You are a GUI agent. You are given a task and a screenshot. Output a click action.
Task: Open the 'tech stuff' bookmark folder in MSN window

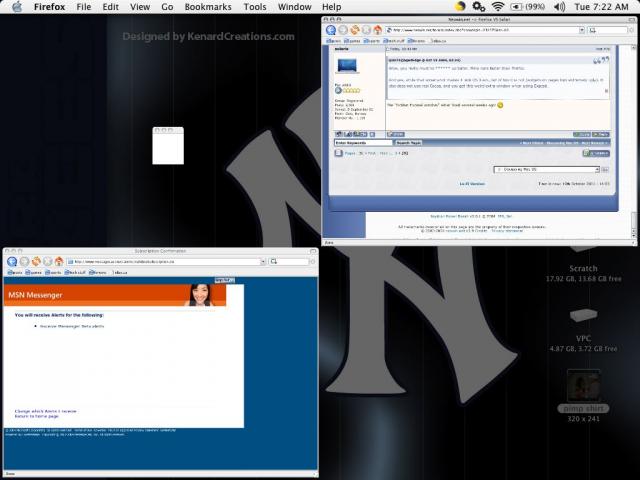tap(75, 272)
